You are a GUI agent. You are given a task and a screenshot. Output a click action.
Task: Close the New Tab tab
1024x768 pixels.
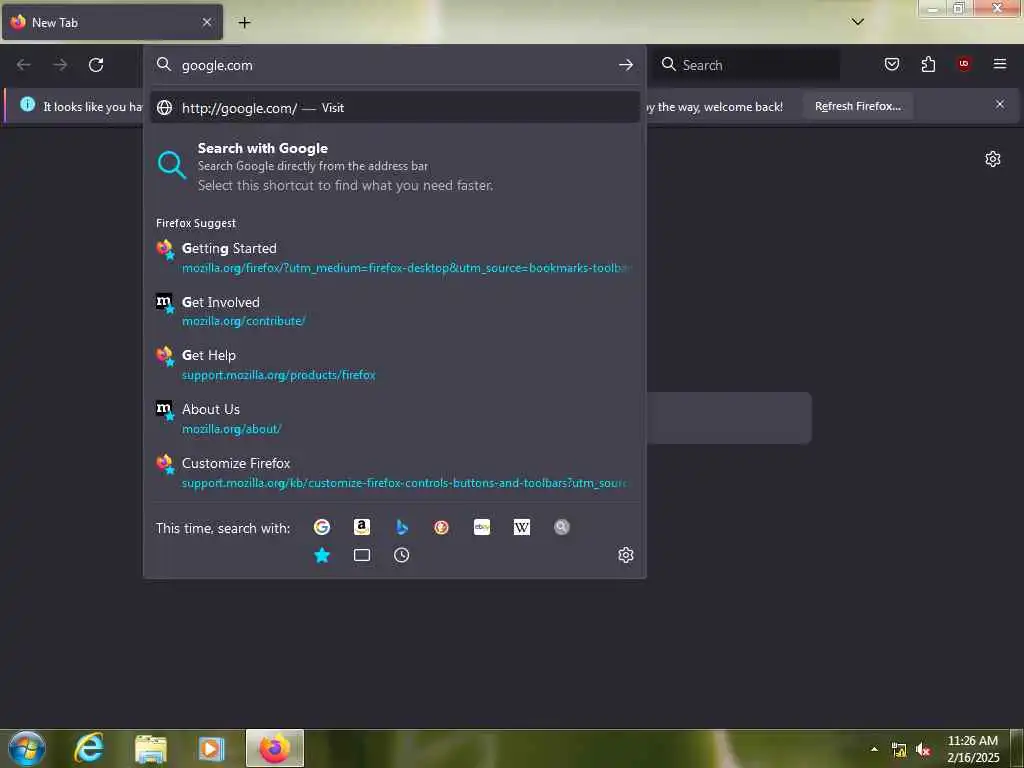pyautogui.click(x=206, y=22)
